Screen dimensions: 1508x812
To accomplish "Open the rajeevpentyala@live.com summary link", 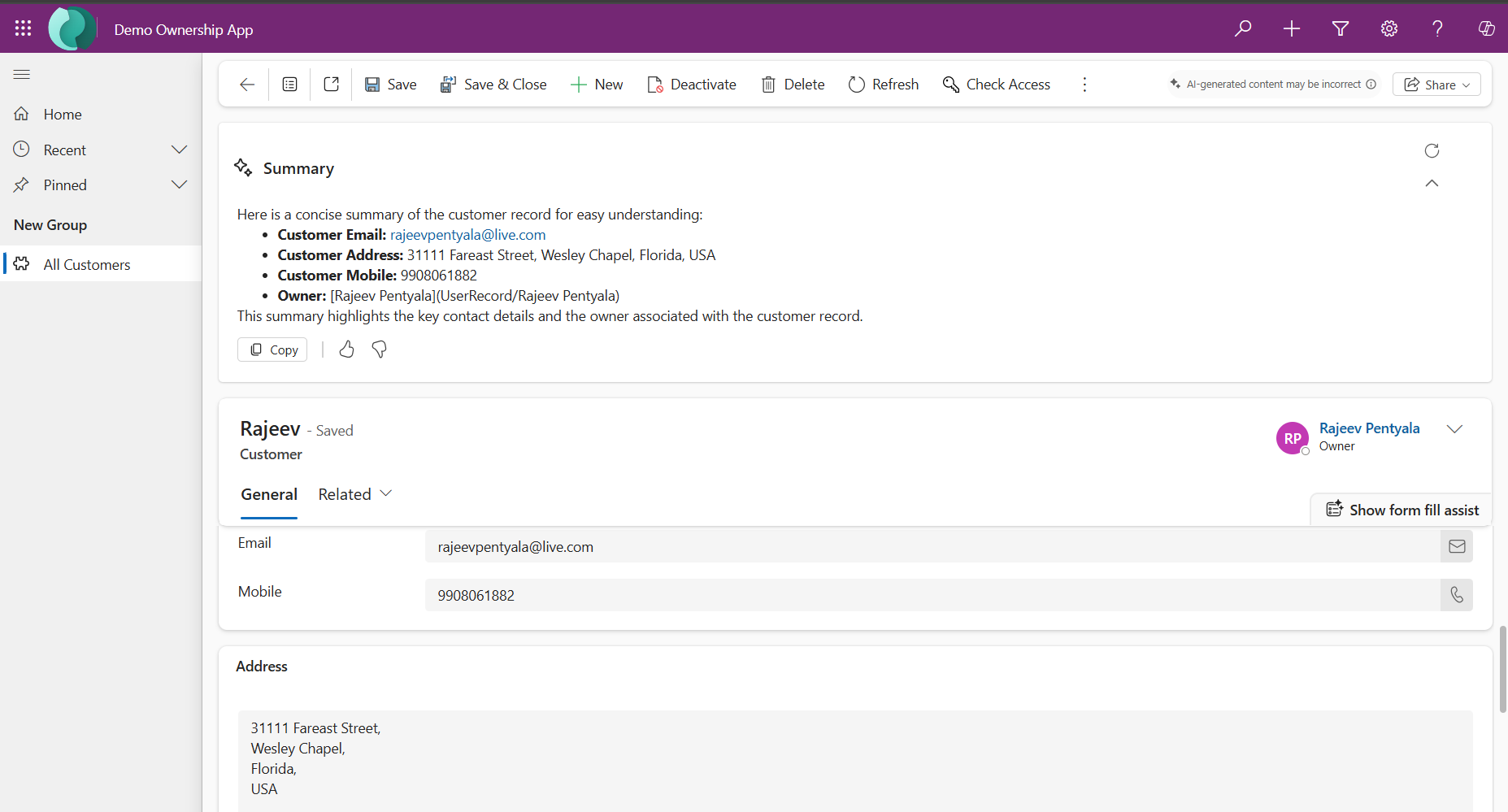I will point(467,235).
